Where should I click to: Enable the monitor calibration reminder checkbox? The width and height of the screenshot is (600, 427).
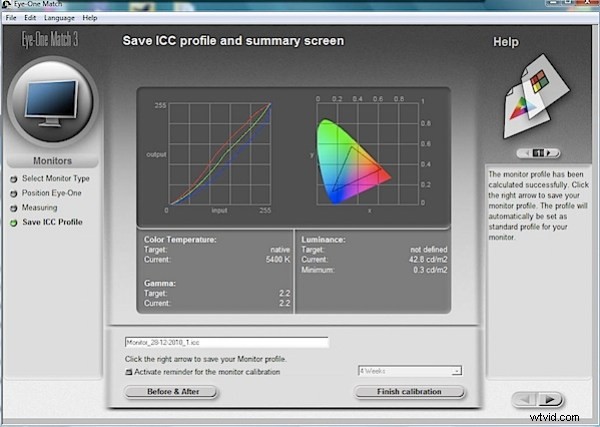tap(129, 372)
